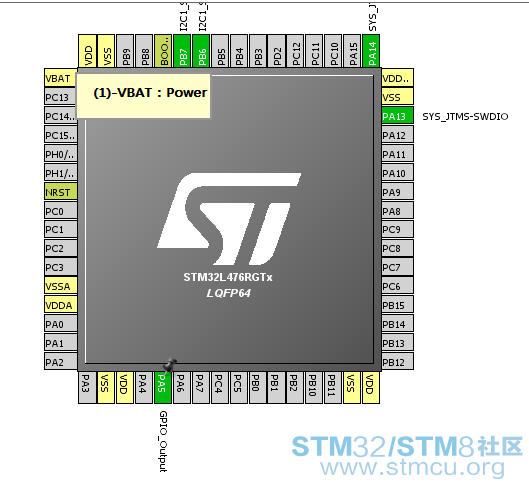Click the PH0/.. oscillator pin
This screenshot has width=529, height=492.
(61, 154)
